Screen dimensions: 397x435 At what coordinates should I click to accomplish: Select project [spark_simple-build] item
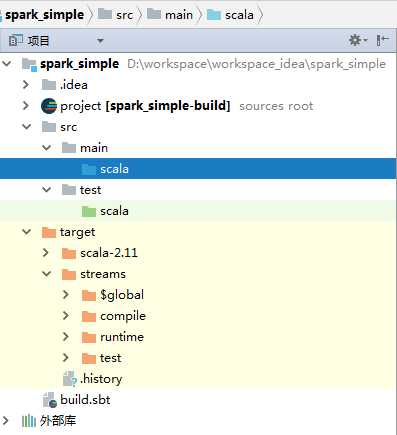(145, 106)
